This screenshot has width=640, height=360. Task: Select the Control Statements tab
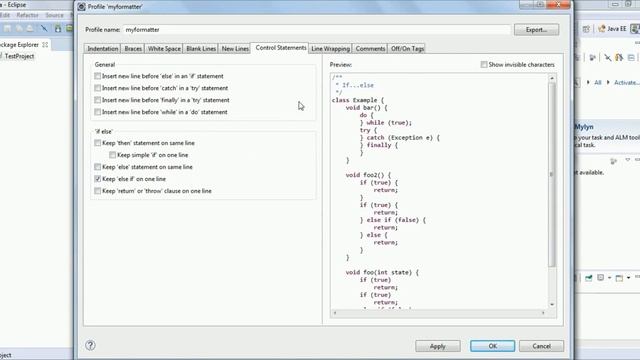tap(280, 48)
